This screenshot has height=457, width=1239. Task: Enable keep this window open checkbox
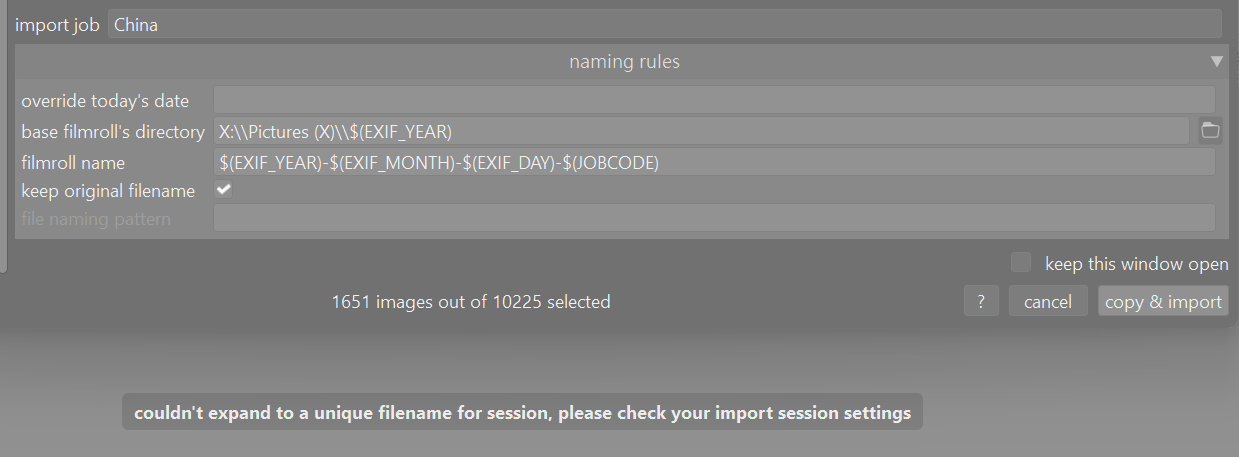[1021, 263]
